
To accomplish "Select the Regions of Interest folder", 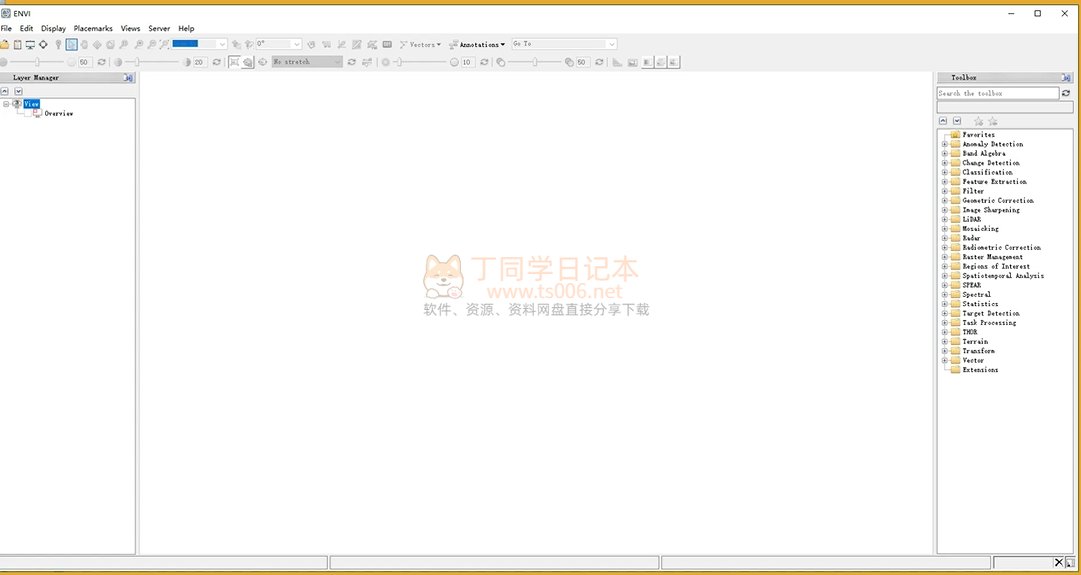I will pos(996,266).
